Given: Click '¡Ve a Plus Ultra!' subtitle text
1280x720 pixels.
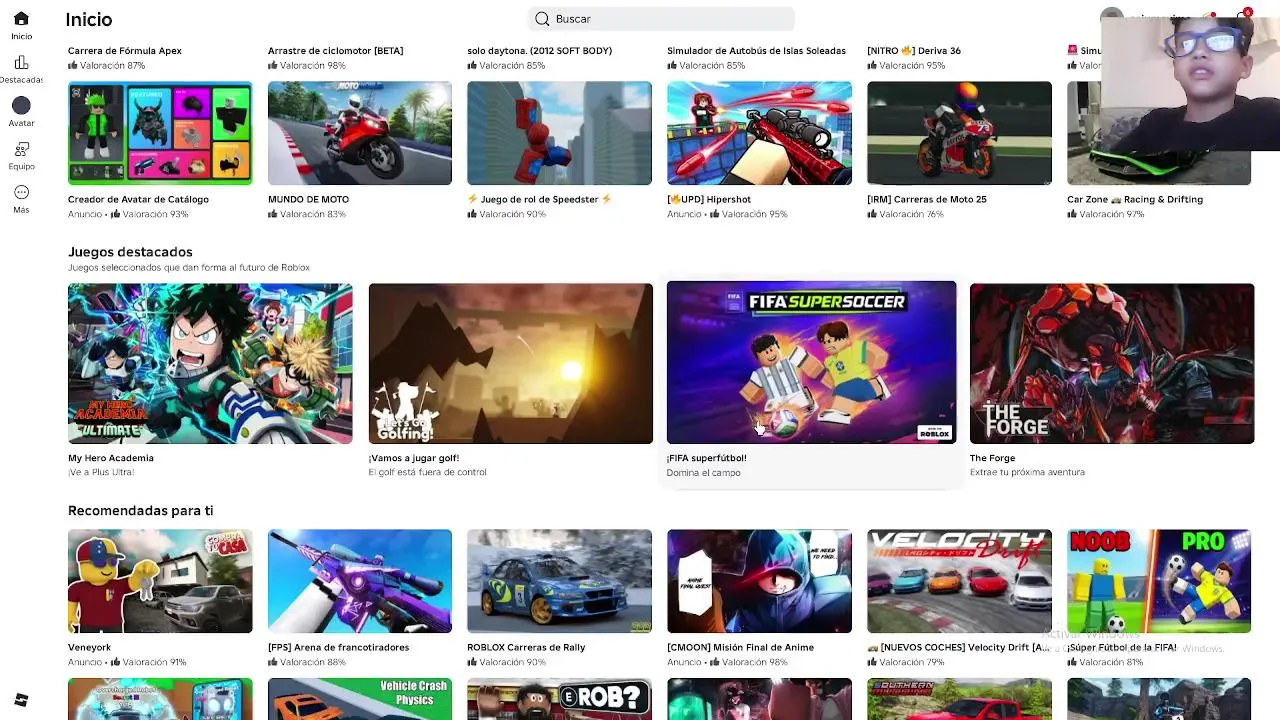Looking at the screenshot, I should click(x=101, y=472).
